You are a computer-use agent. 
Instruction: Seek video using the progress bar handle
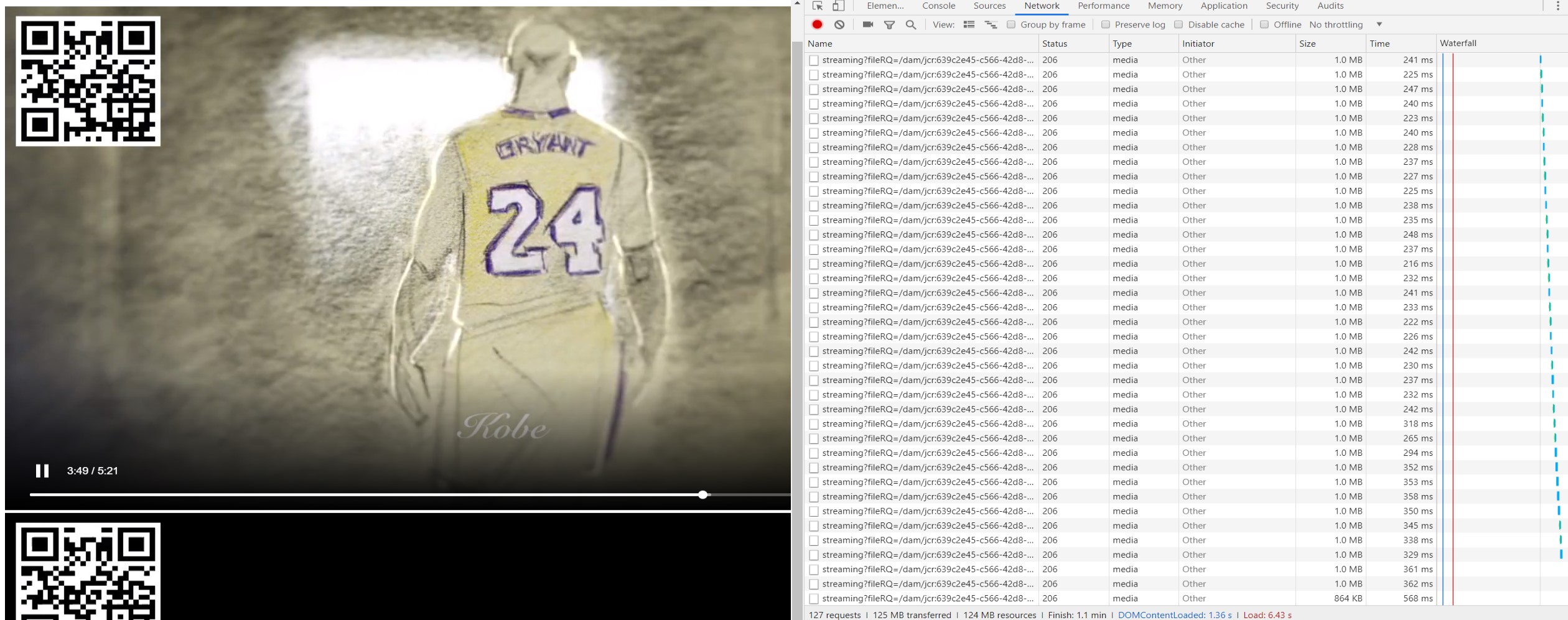pyautogui.click(x=702, y=495)
